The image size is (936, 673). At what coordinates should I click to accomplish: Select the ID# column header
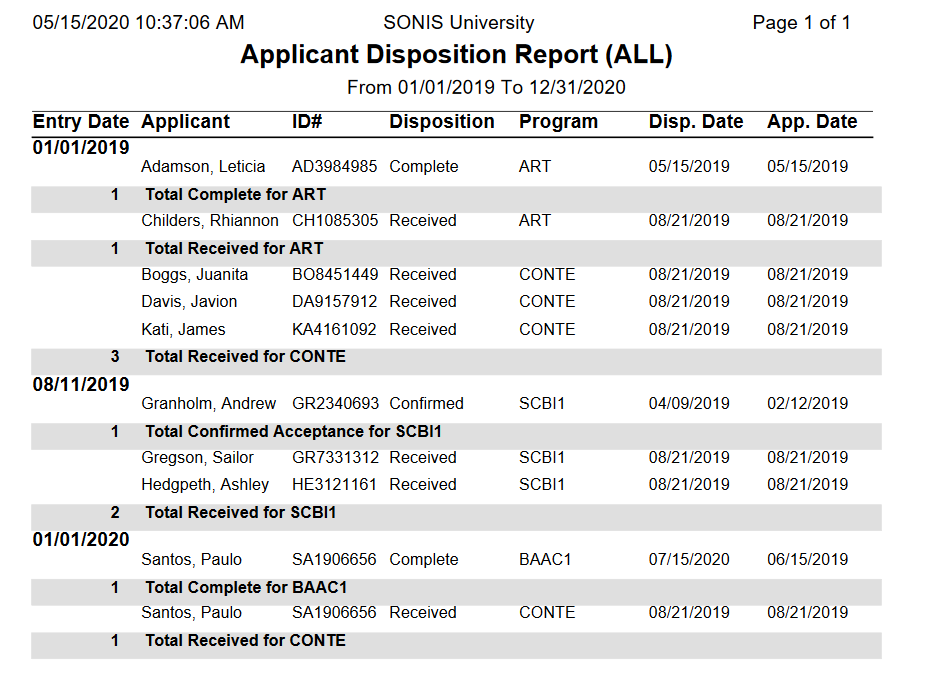(307, 122)
